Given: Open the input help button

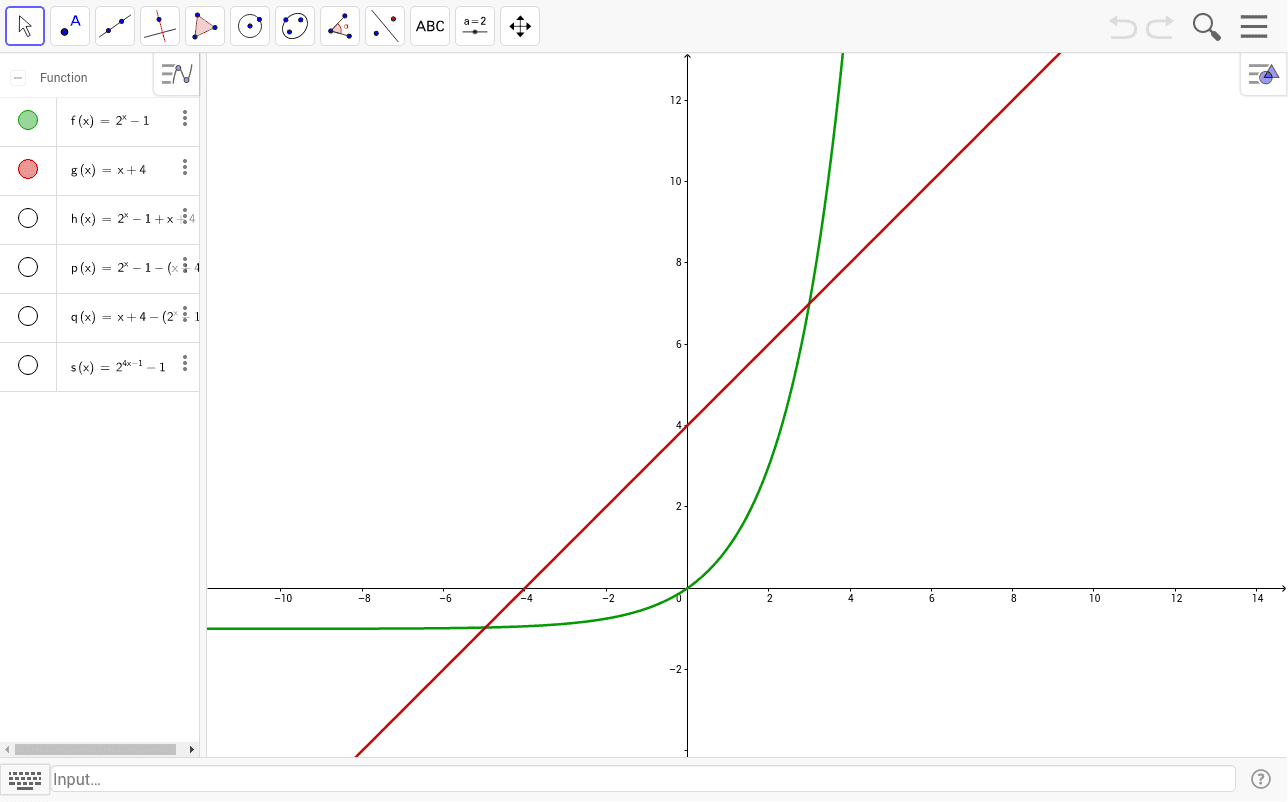Looking at the screenshot, I should [x=1261, y=779].
